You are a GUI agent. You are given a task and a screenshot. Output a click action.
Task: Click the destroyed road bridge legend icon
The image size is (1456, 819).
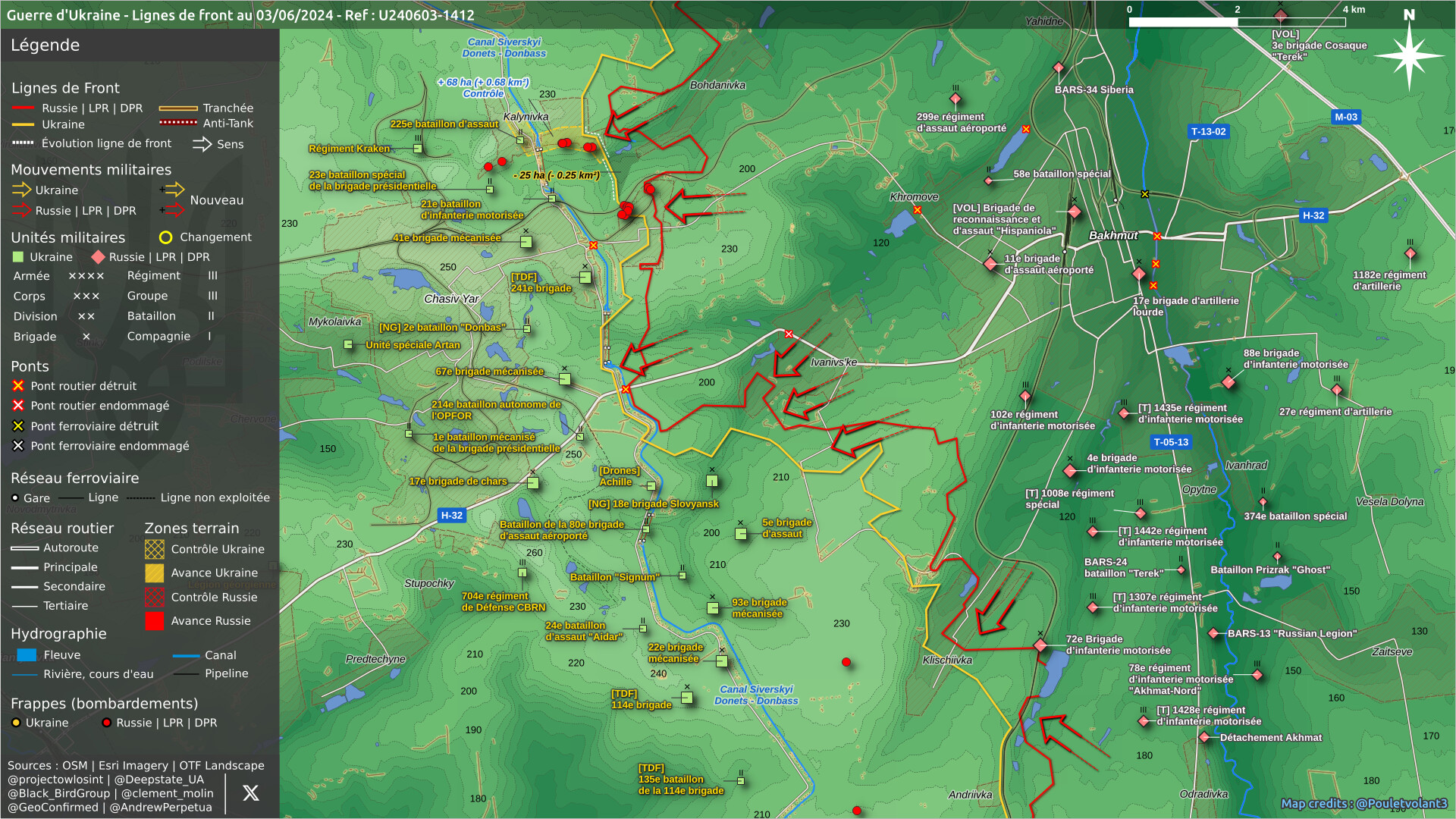18,386
